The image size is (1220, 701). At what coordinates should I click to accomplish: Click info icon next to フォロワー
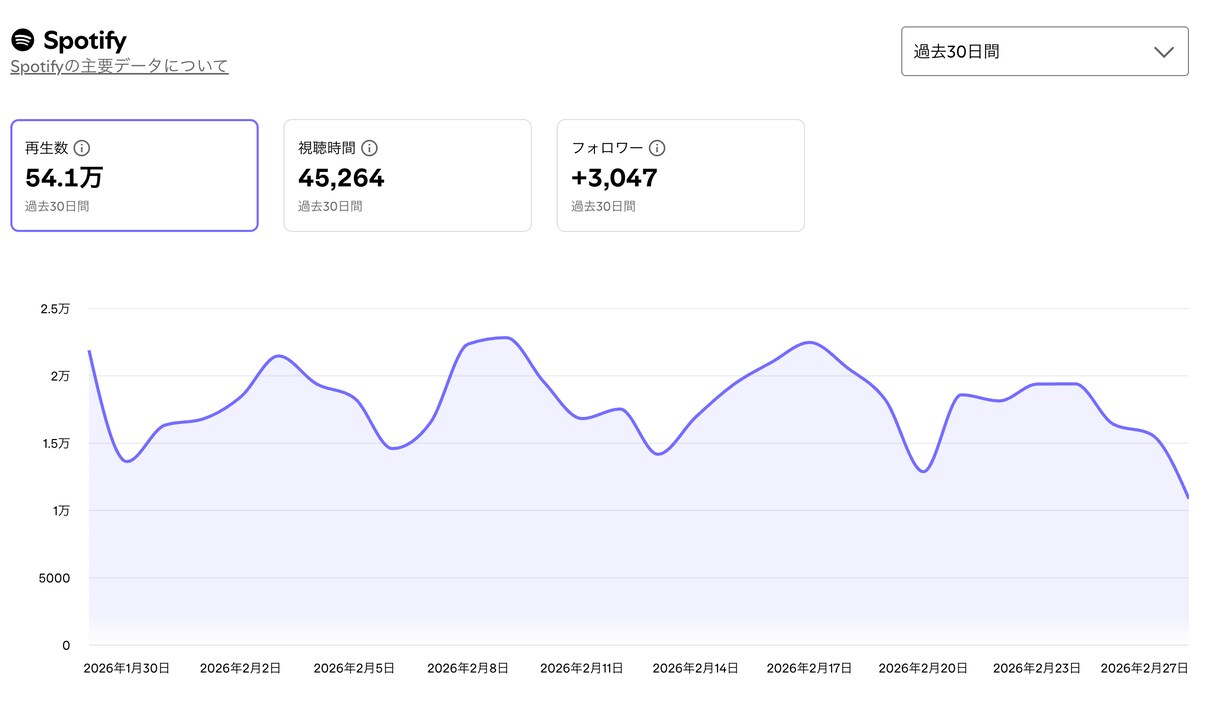(x=657, y=148)
